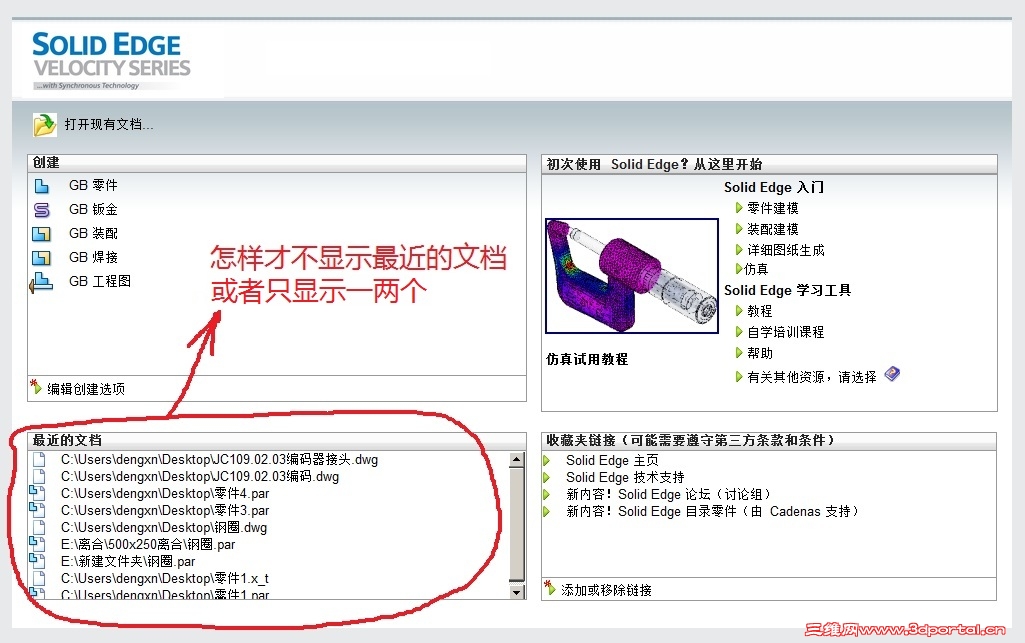Click the open existing document folder icon
Screen dimensions: 1025x643
coord(44,124)
